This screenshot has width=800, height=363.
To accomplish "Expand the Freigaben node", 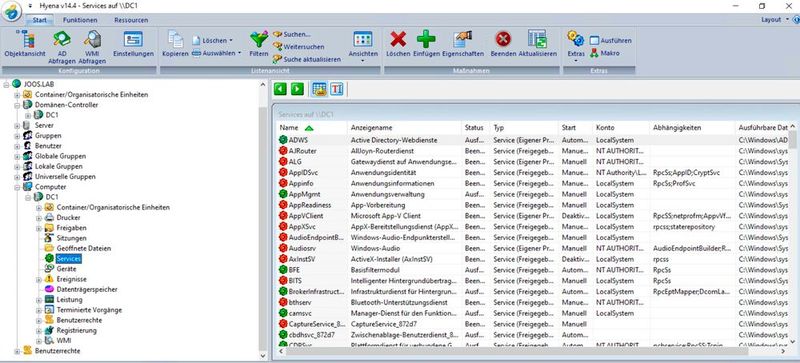I will point(39,228).
